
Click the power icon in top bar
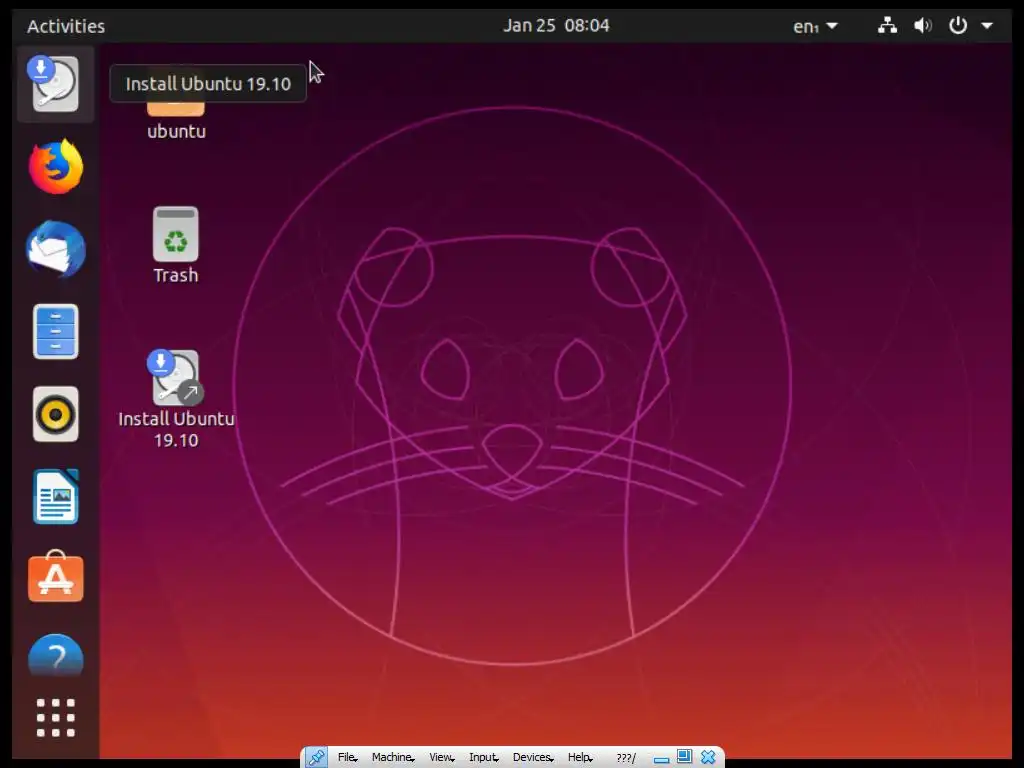(957, 25)
